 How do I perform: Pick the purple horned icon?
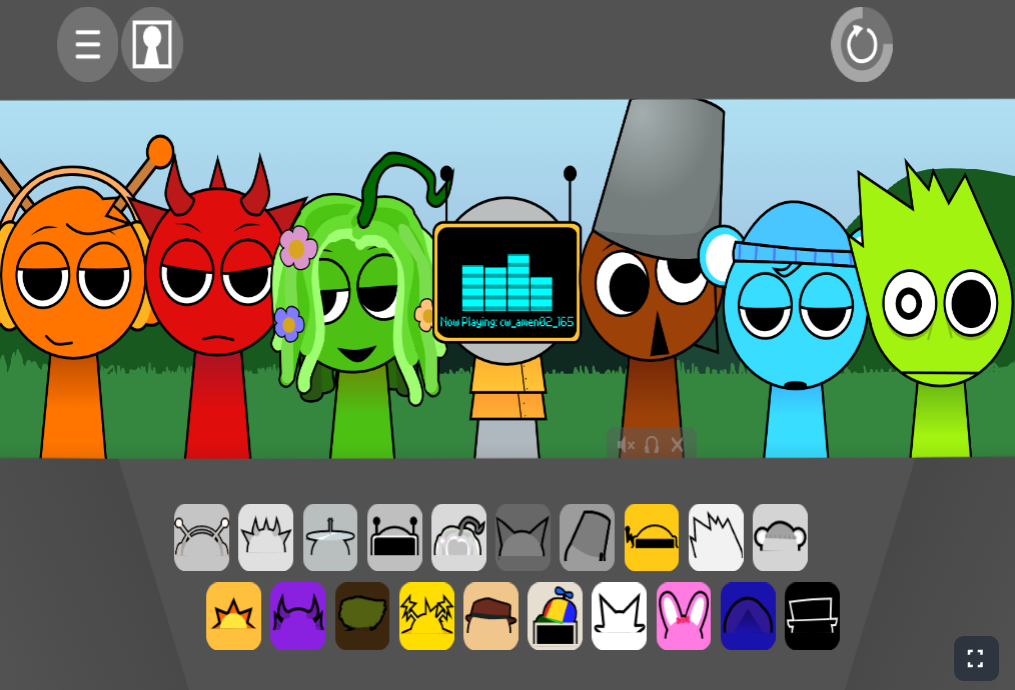tap(298, 616)
